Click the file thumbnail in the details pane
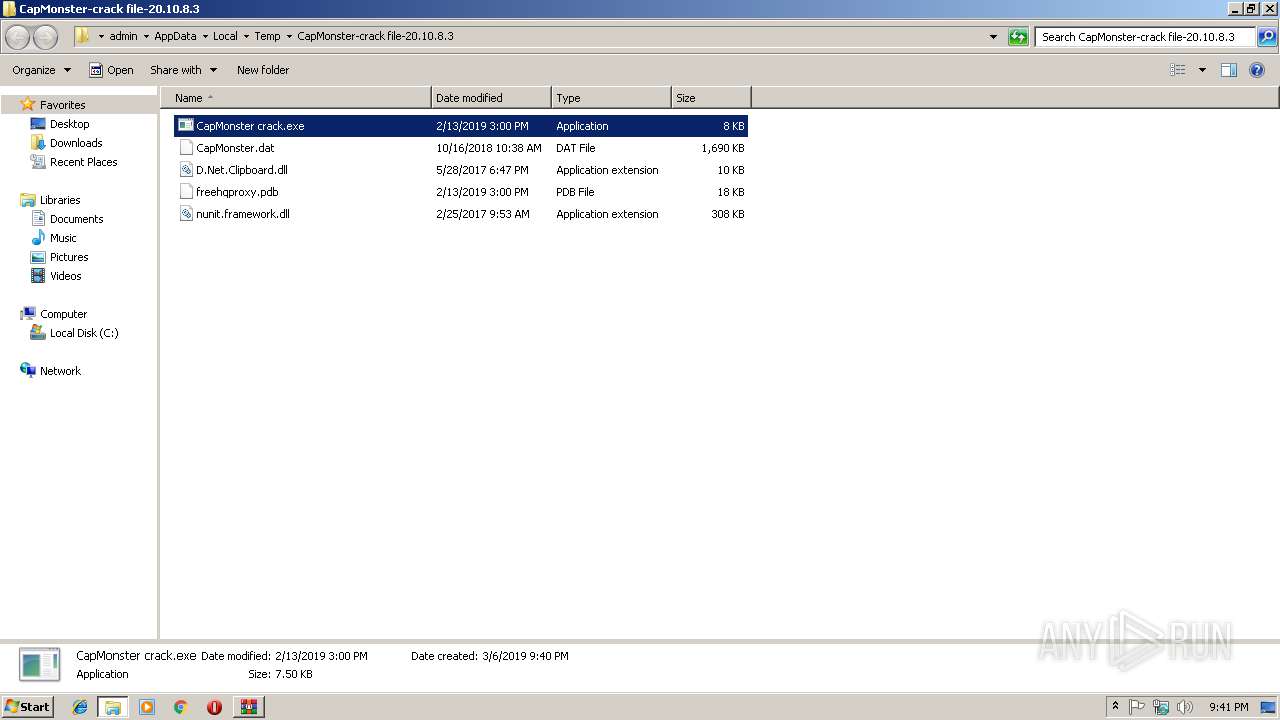Image resolution: width=1280 pixels, height=720 pixels. (x=39, y=665)
